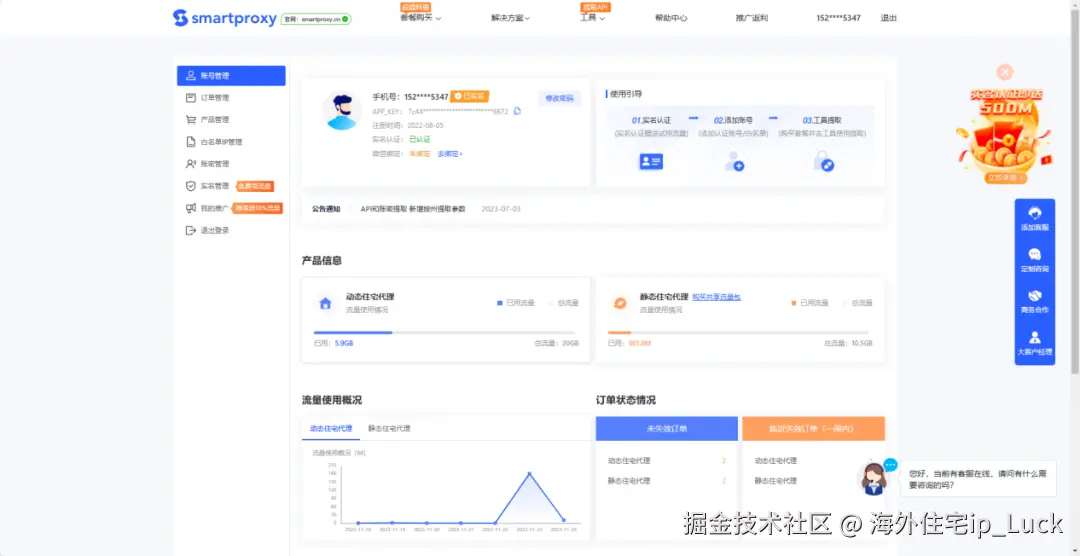Click the 退出登录 exit icon
Screen dimensions: 1080x556
point(191,230)
